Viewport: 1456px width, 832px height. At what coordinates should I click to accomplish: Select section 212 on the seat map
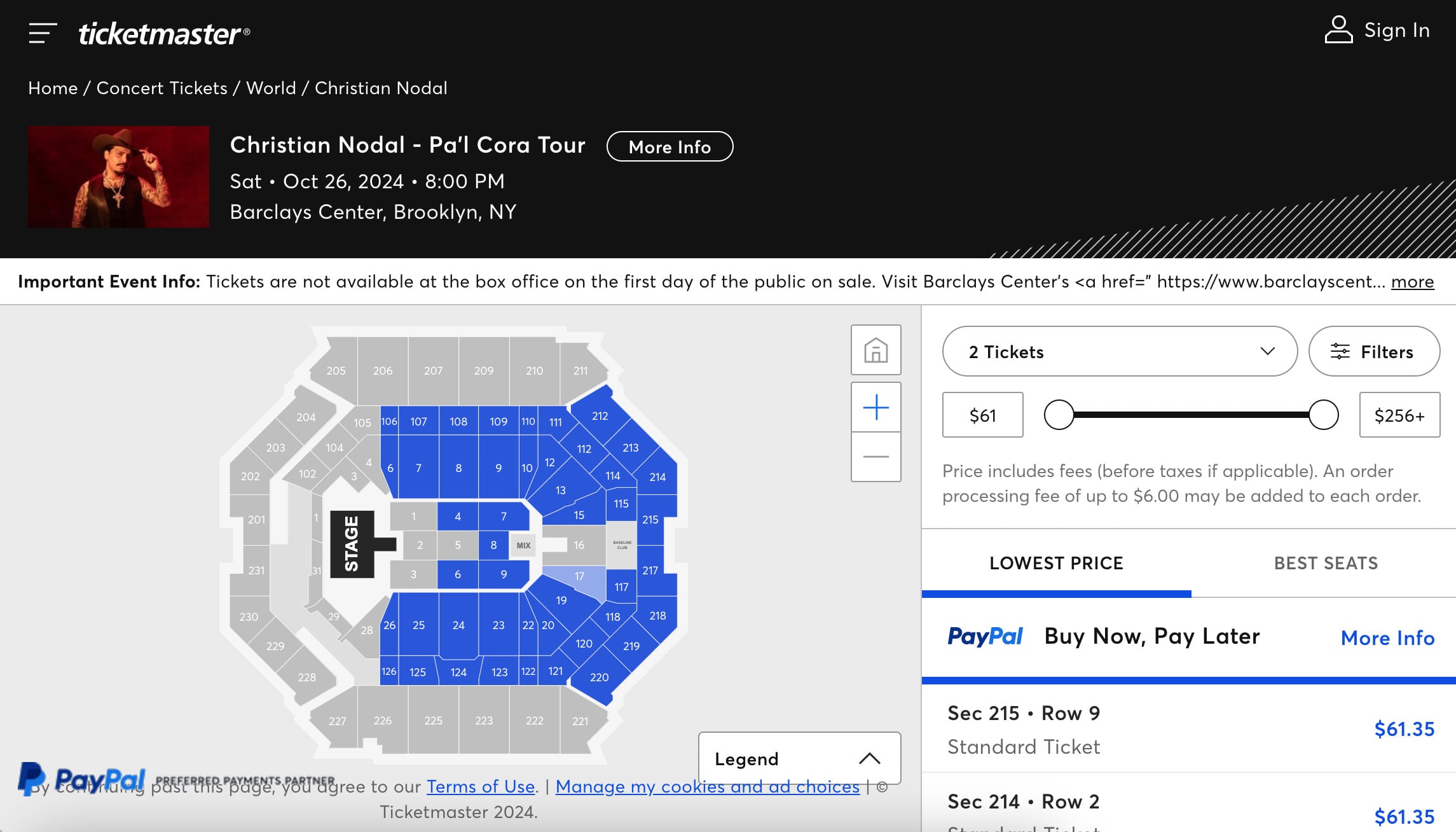pyautogui.click(x=600, y=416)
